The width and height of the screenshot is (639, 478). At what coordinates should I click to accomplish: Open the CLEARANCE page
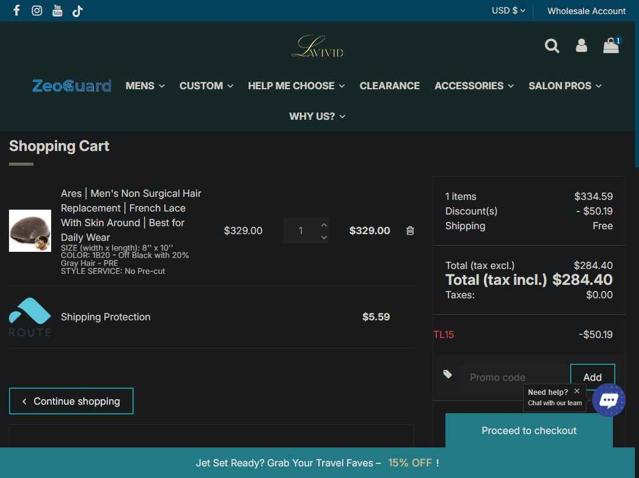pyautogui.click(x=390, y=86)
